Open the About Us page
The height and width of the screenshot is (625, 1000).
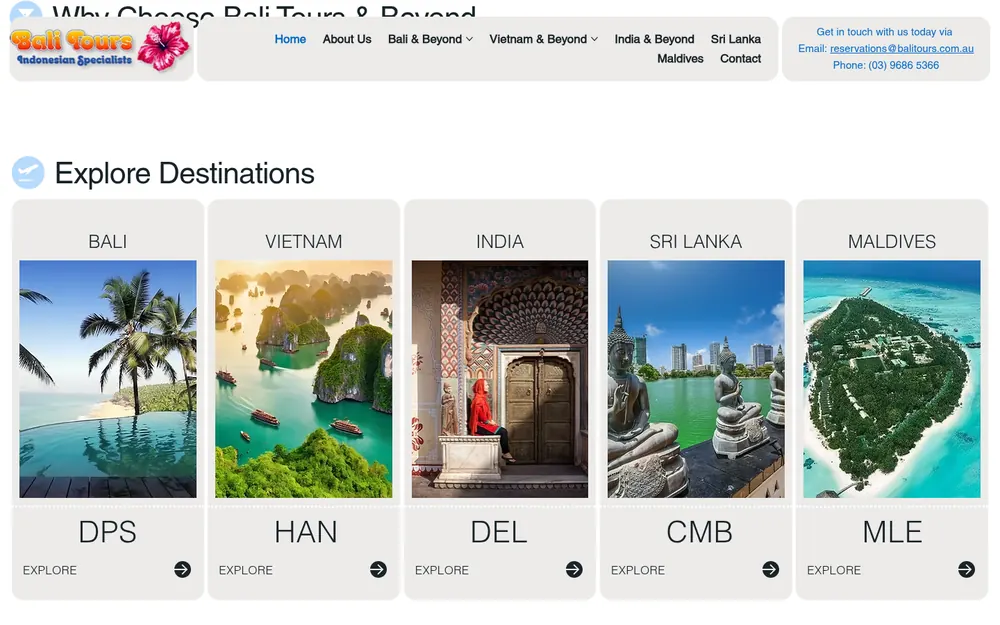[x=347, y=39]
